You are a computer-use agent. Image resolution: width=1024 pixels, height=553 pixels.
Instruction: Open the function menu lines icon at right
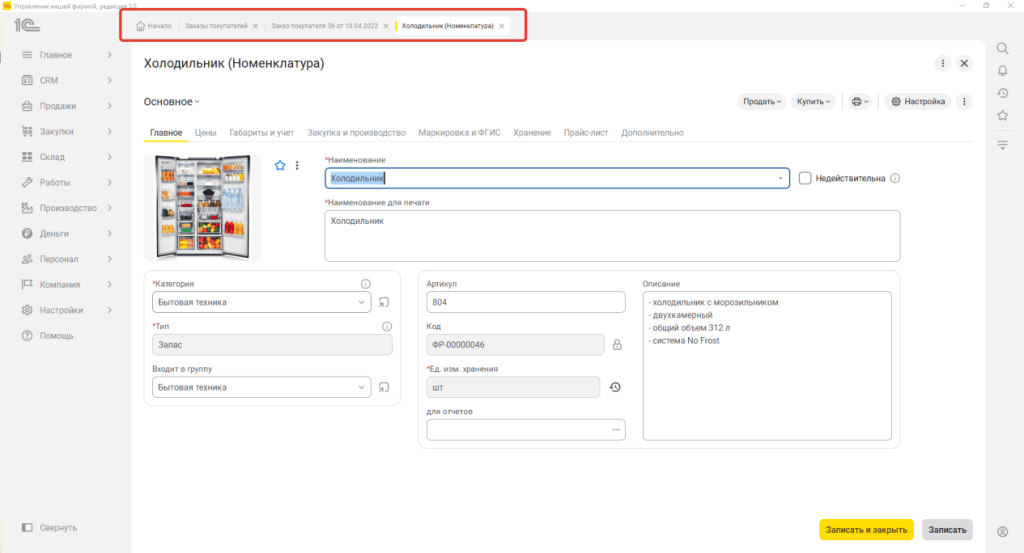point(1002,145)
